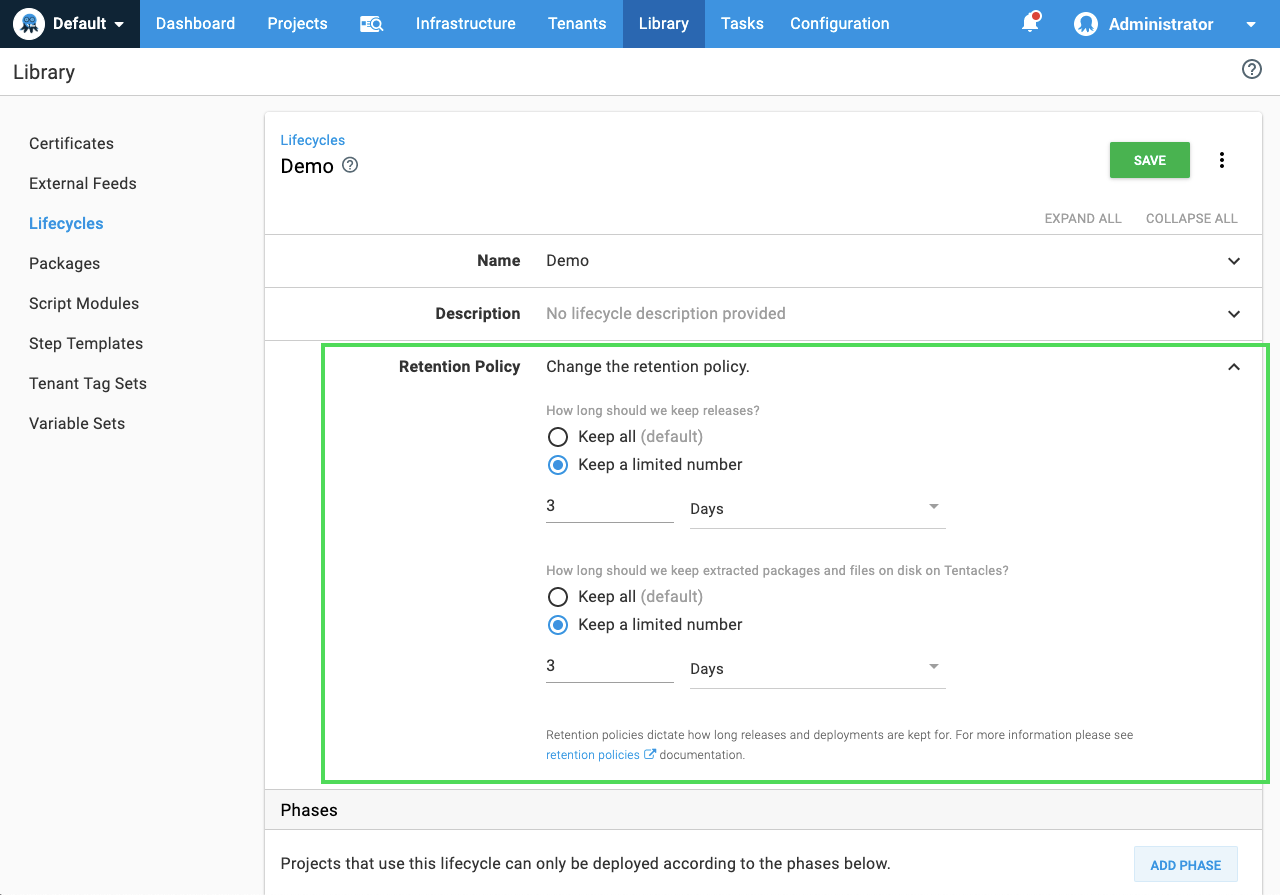
Task: Click external link icon beside retention policies
Action: [650, 755]
